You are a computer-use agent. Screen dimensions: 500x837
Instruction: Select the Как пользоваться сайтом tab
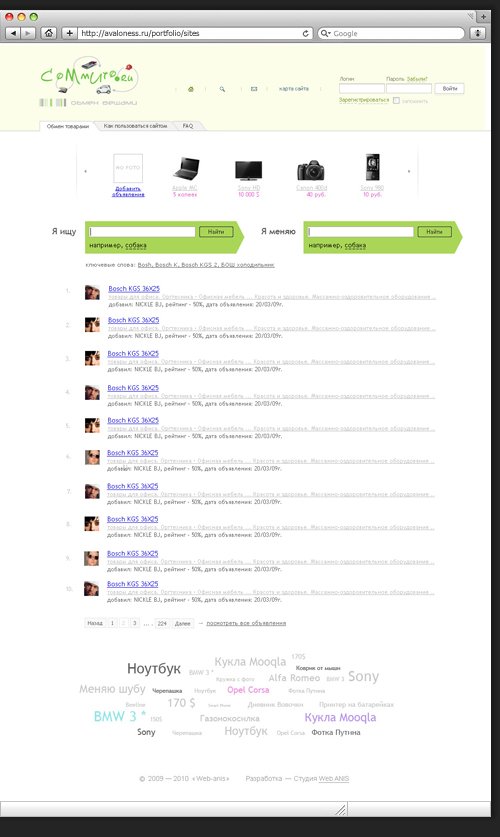point(135,126)
